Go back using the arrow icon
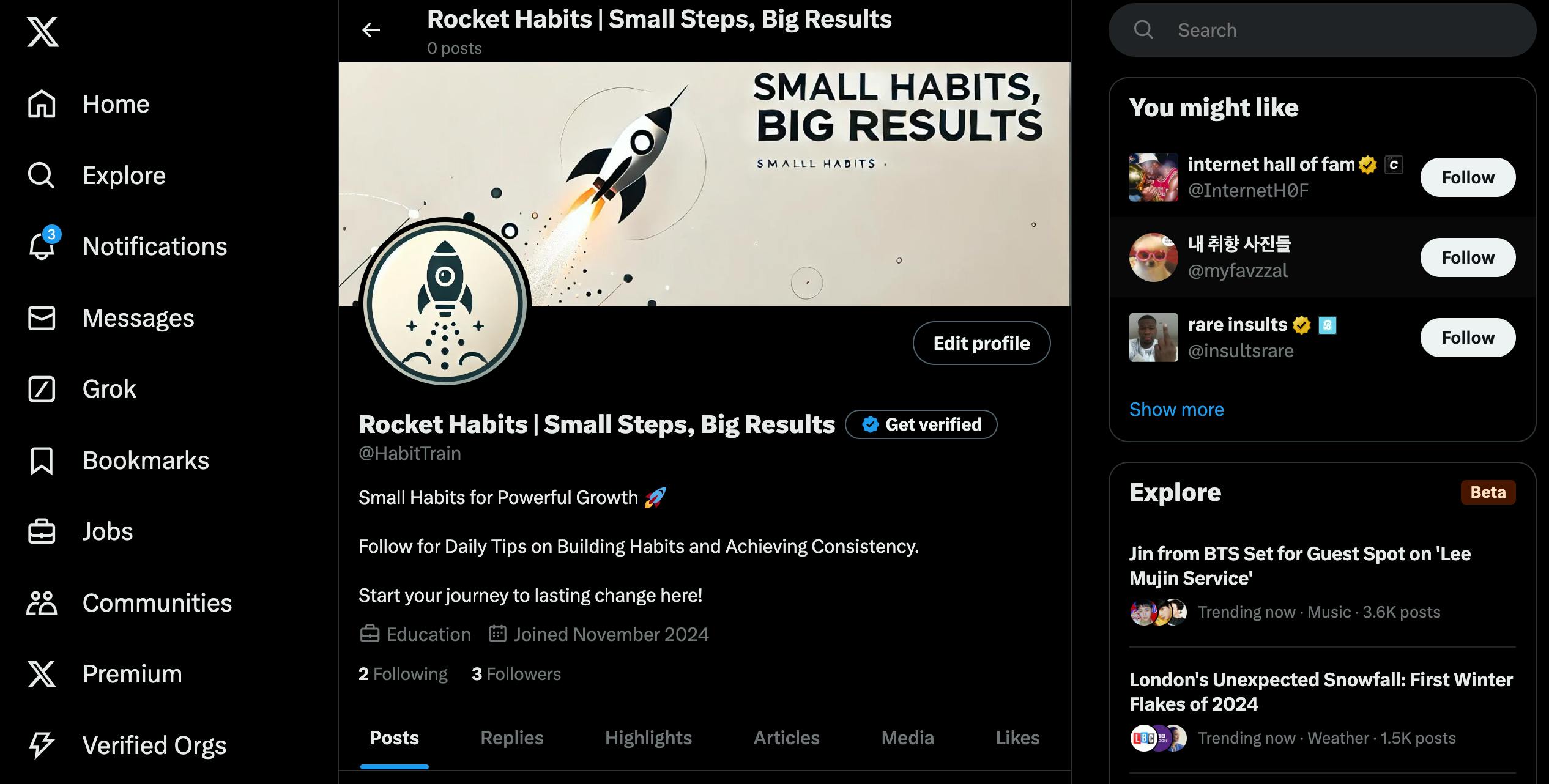This screenshot has height=784, width=1549. [371, 30]
